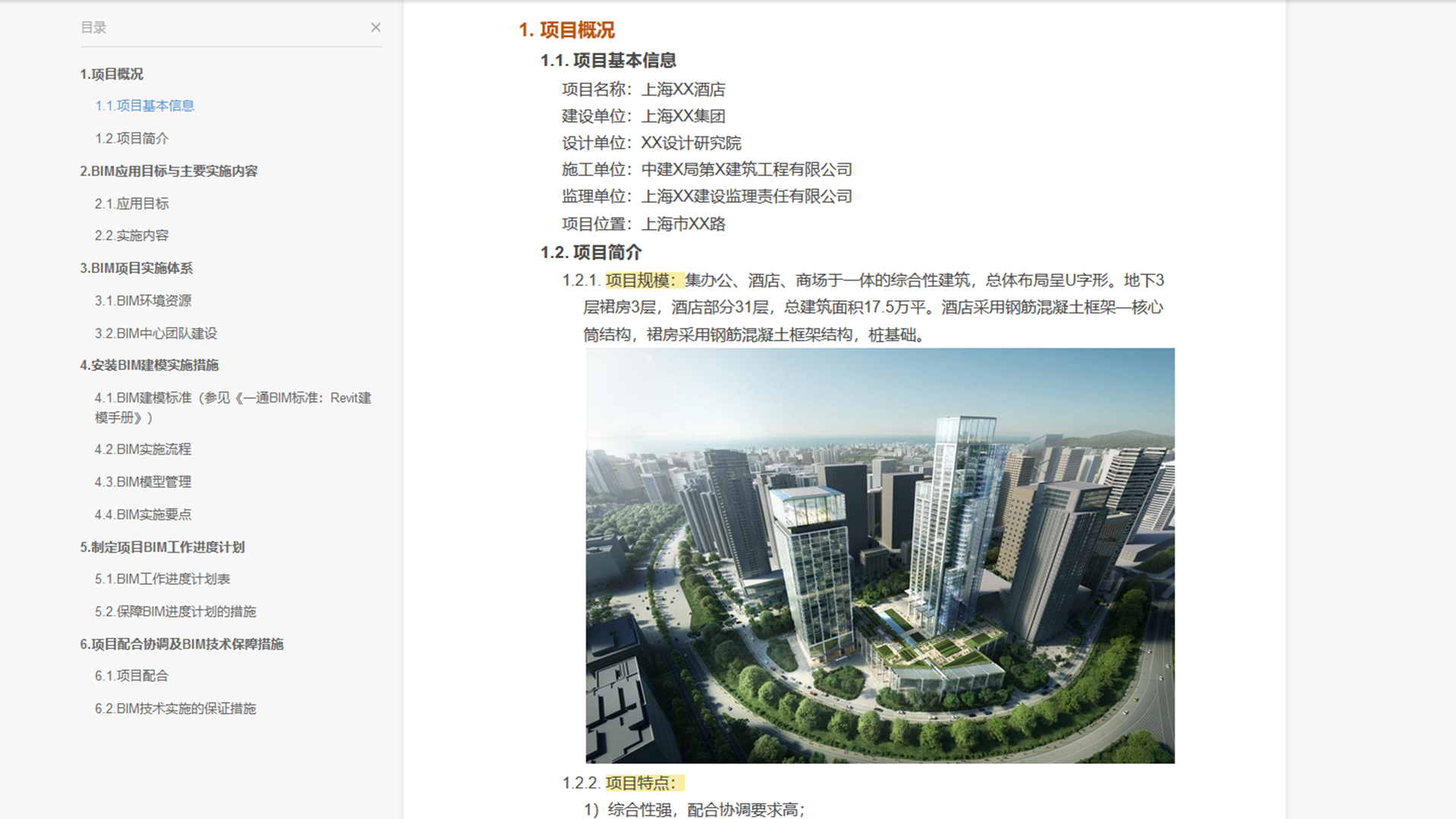
Task: Jump to 1.1.项目基本信息 in outline
Action: pyautogui.click(x=144, y=106)
